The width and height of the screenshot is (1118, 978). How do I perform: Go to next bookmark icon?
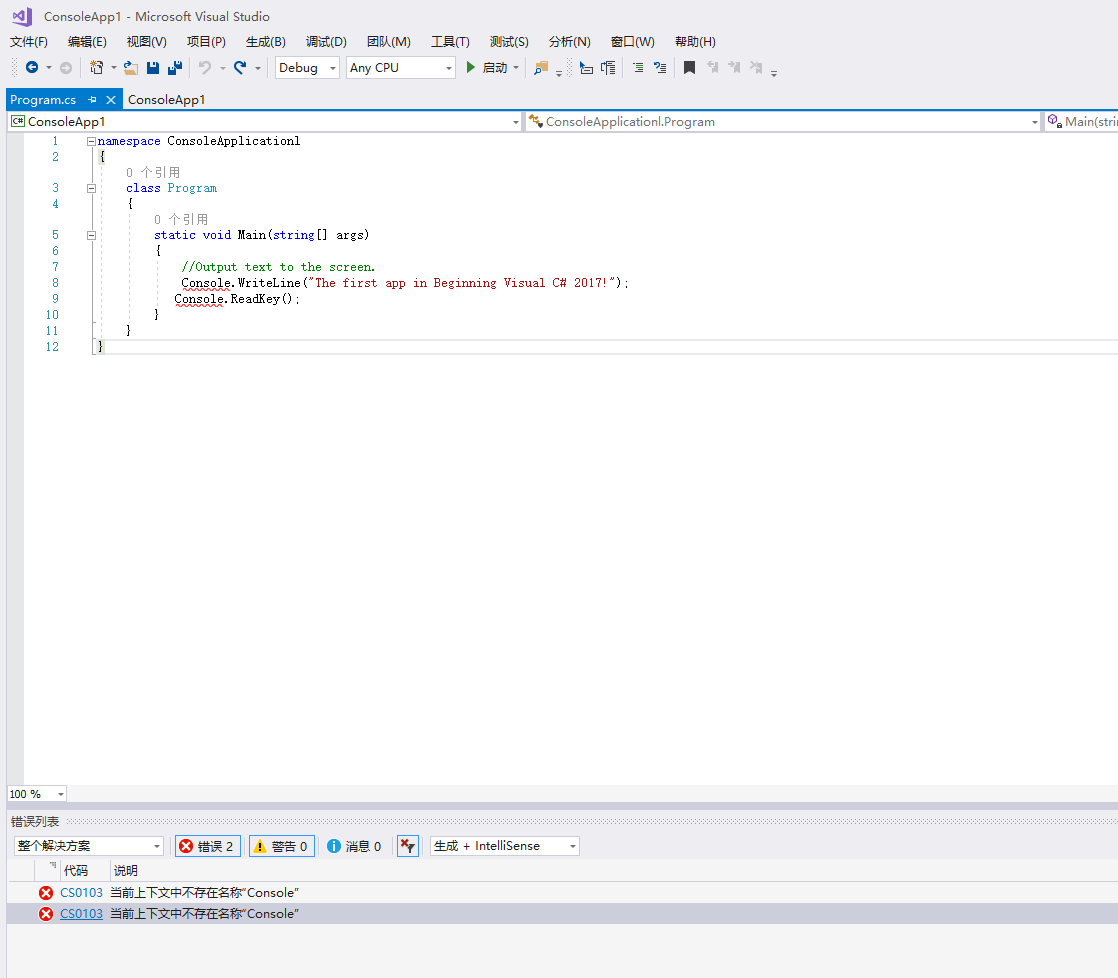coord(734,68)
